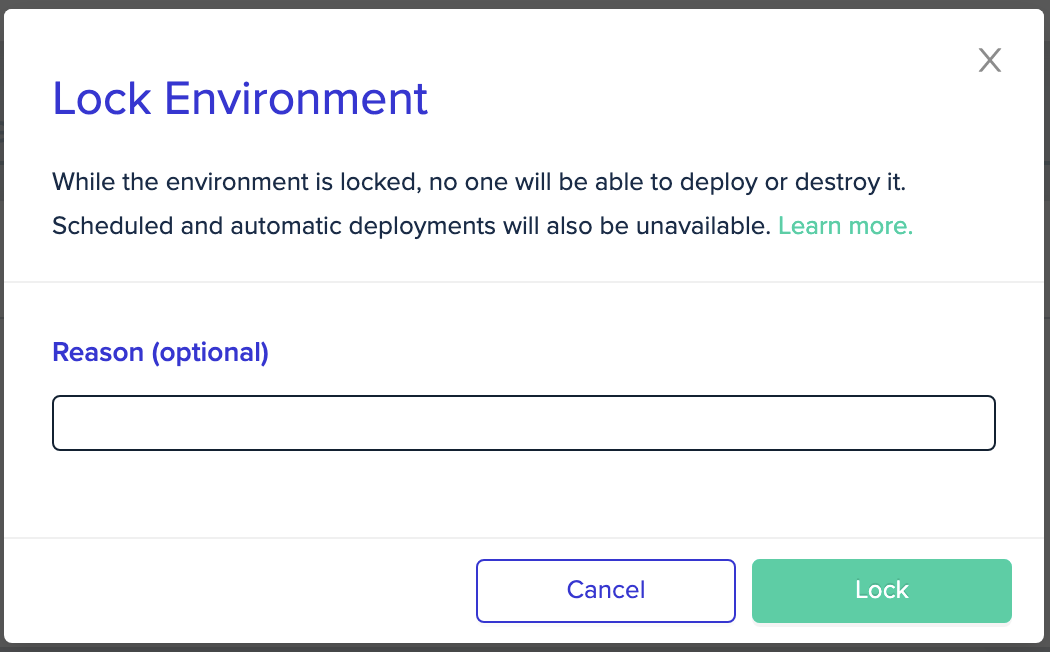Select the Lock Environment dialog title
1050x652 pixels.
(240, 98)
